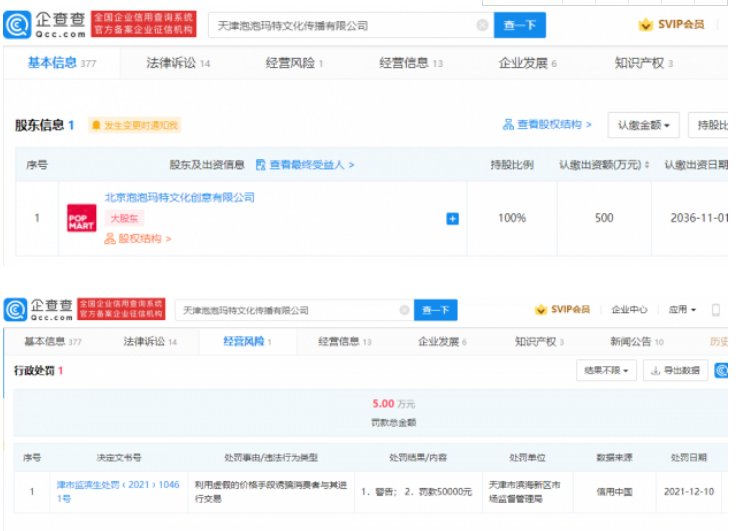Click the upper SVIP会员 crown icon
Image resolution: width=747 pixels, height=531 pixels.
[646, 24]
